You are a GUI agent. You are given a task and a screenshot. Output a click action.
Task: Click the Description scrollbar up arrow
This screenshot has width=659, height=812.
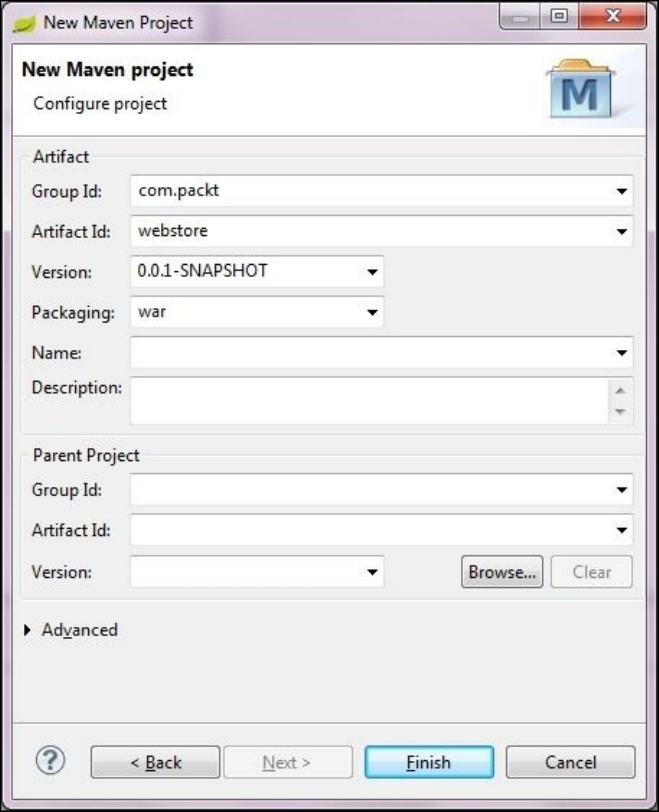620,390
